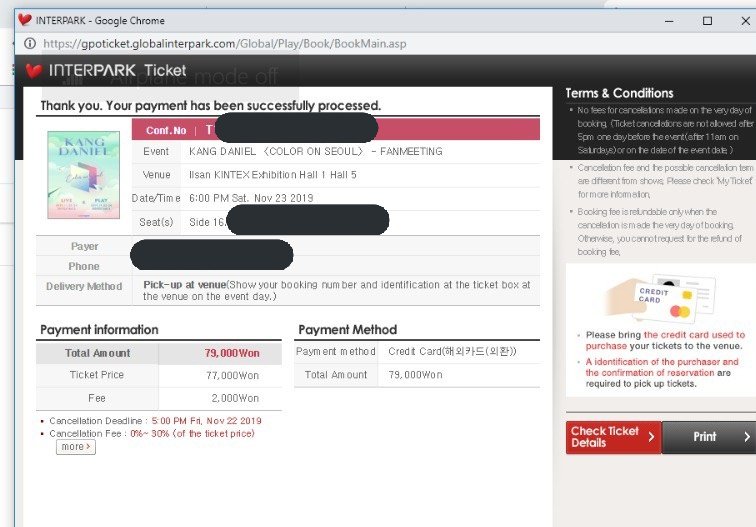756x527 pixels.
Task: Click Check Ticket Details button
Action: (613, 437)
